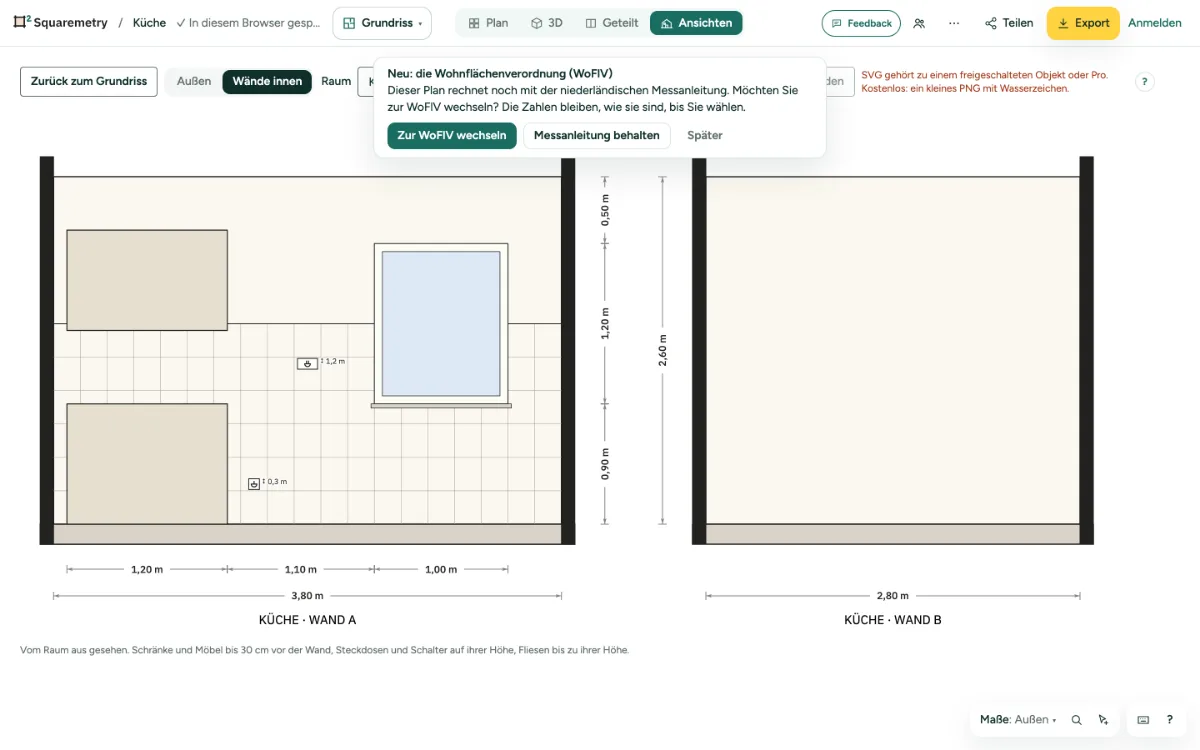Open the Grundriss dropdown

[382, 23]
